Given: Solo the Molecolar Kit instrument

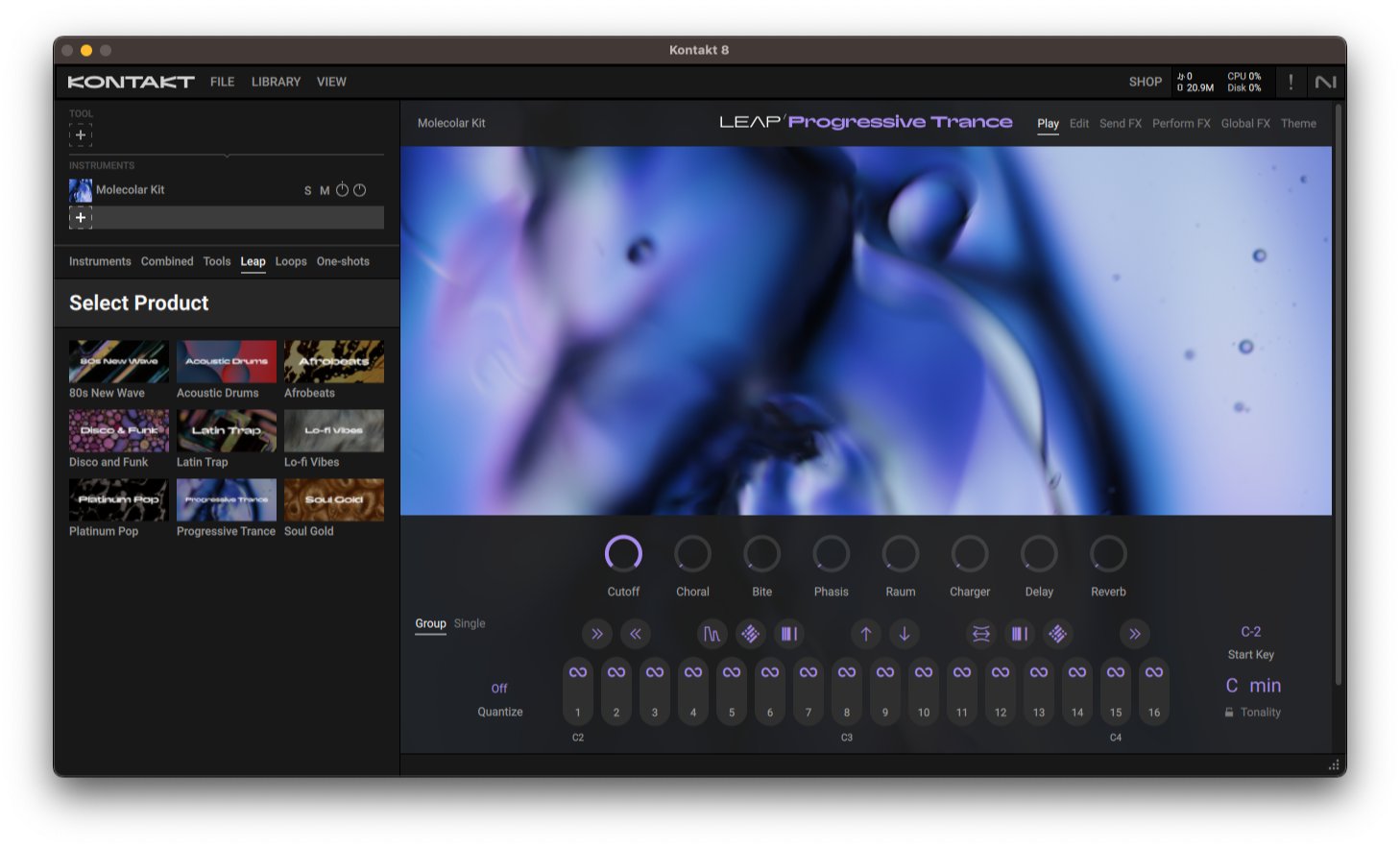Looking at the screenshot, I should point(309,190).
